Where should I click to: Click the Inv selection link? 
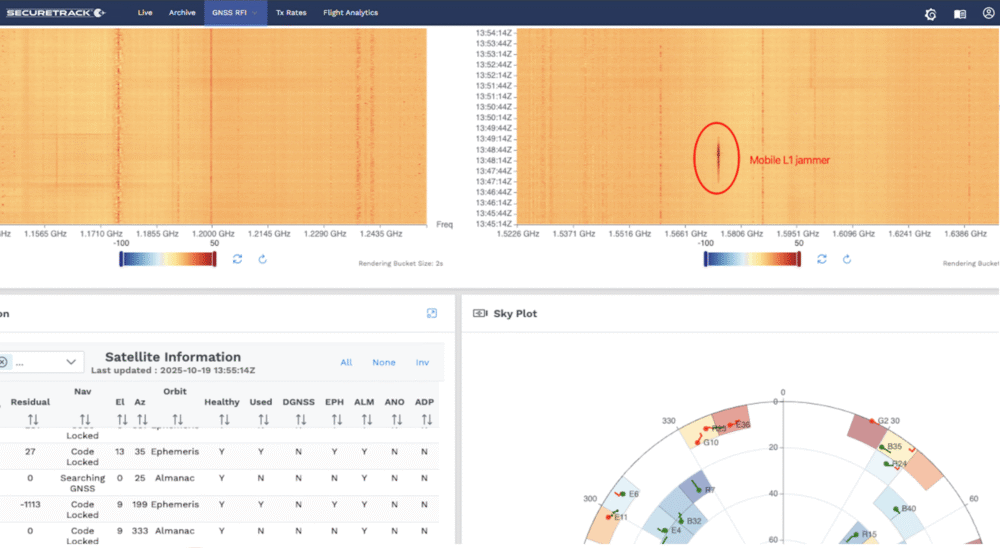[422, 362]
